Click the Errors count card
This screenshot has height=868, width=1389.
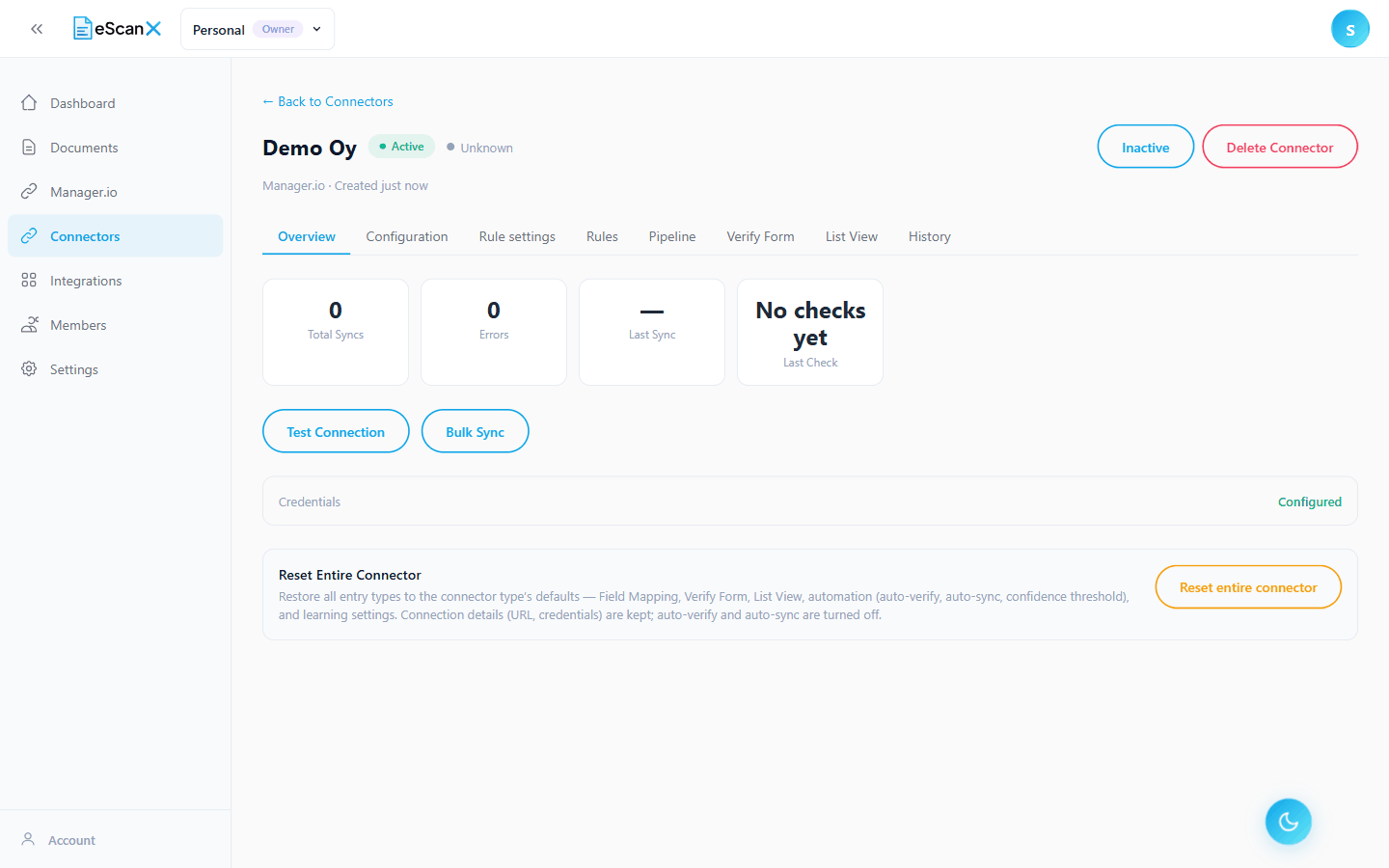click(494, 332)
